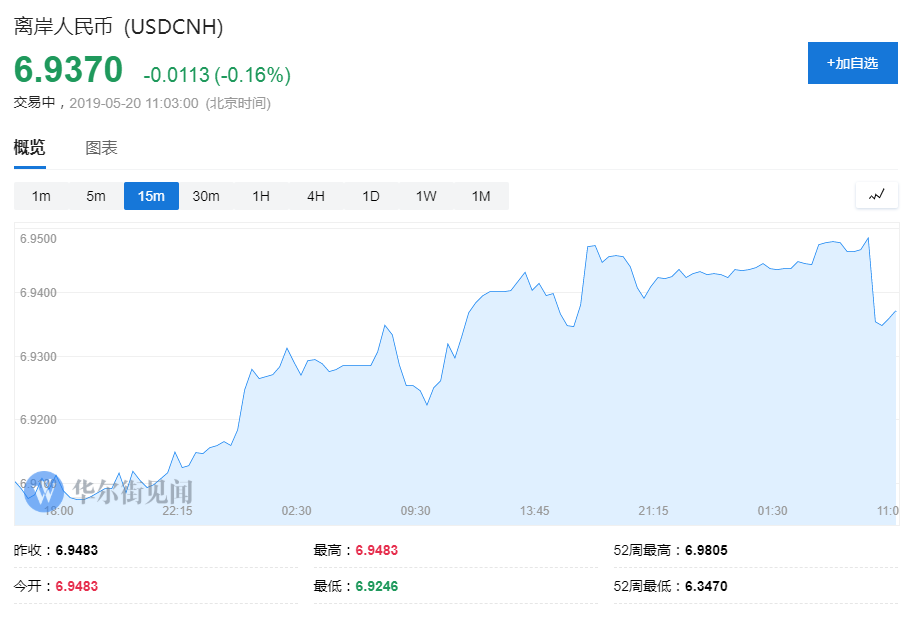Add USDCNH to watchlist with 加自选
This screenshot has width=916, height=620.
852,63
